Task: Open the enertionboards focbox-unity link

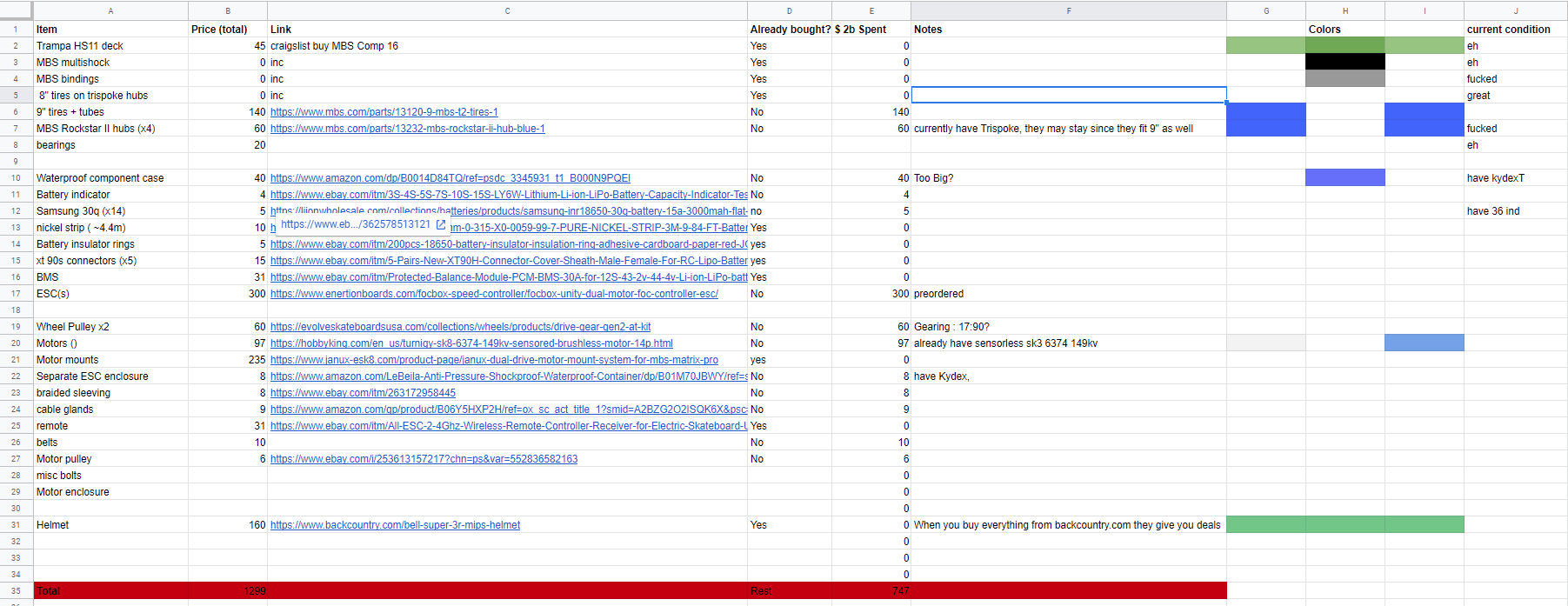Action: tap(493, 294)
